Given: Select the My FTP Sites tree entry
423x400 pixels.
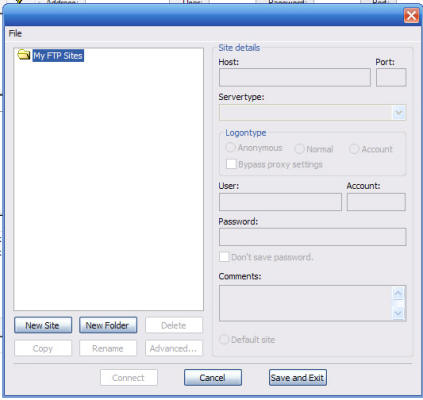Looking at the screenshot, I should (x=58, y=55).
